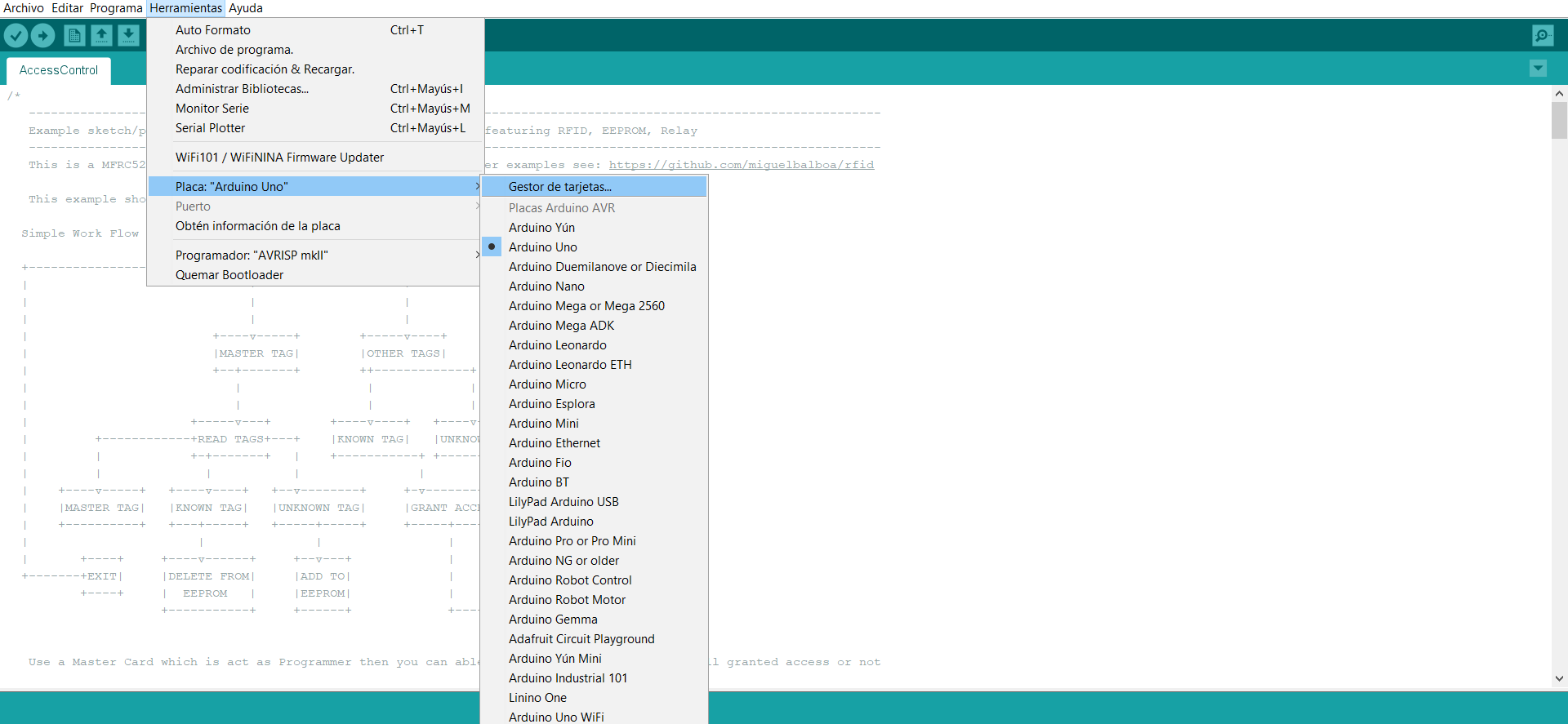Choose Obtén información de la placa

[x=315, y=226]
